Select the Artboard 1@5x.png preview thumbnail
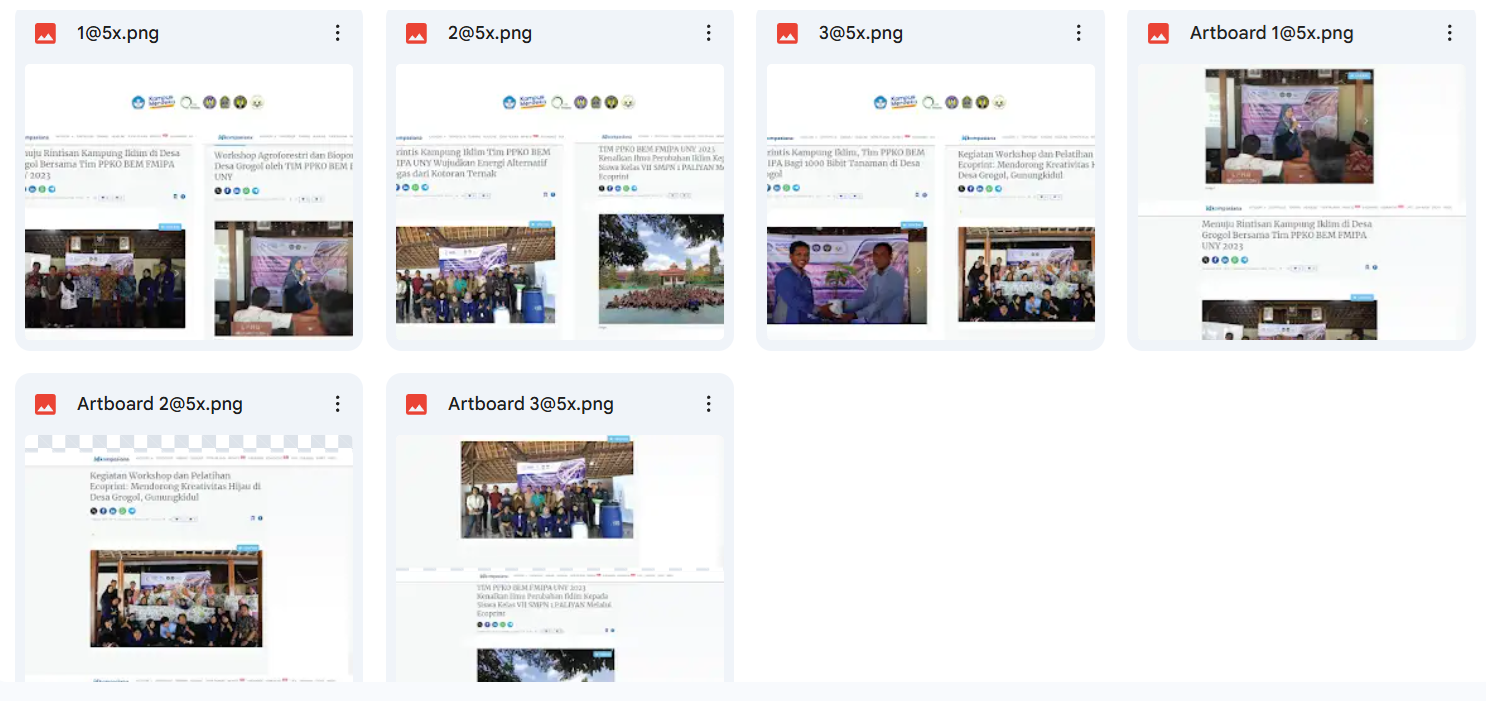 1302,202
